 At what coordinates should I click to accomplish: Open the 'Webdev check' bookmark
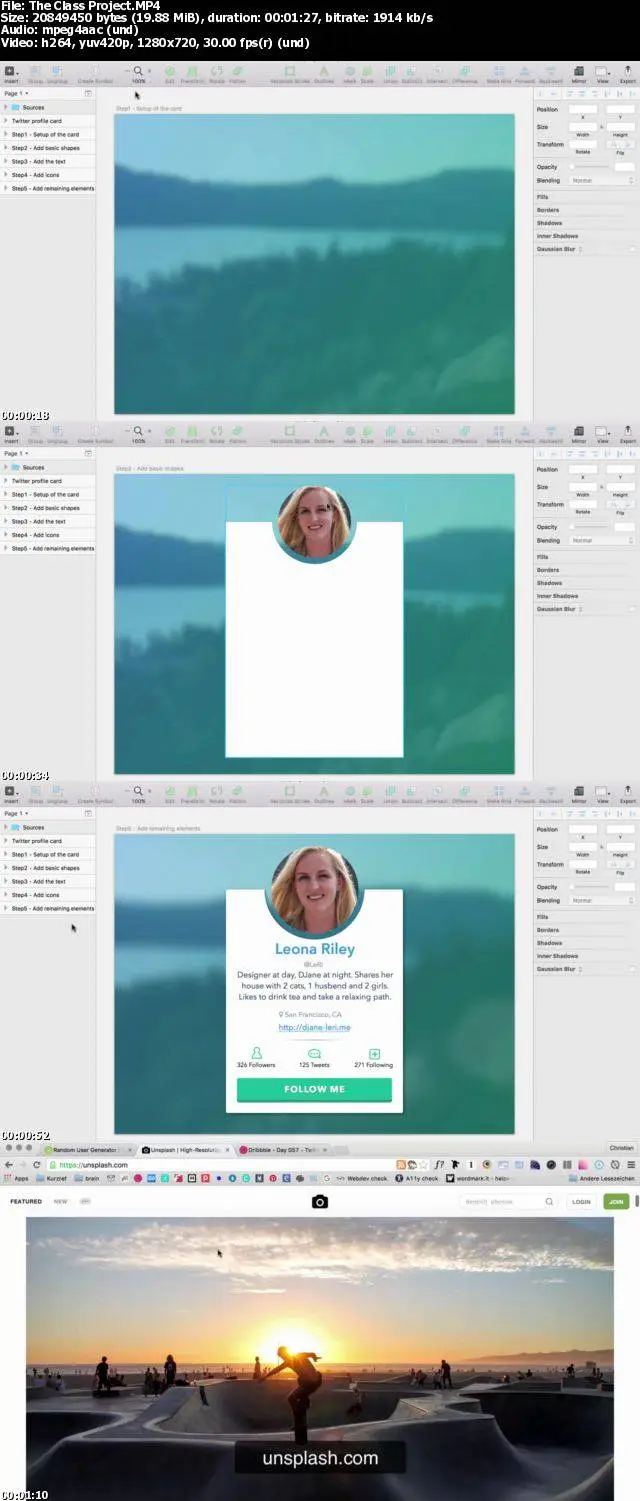[362, 1179]
